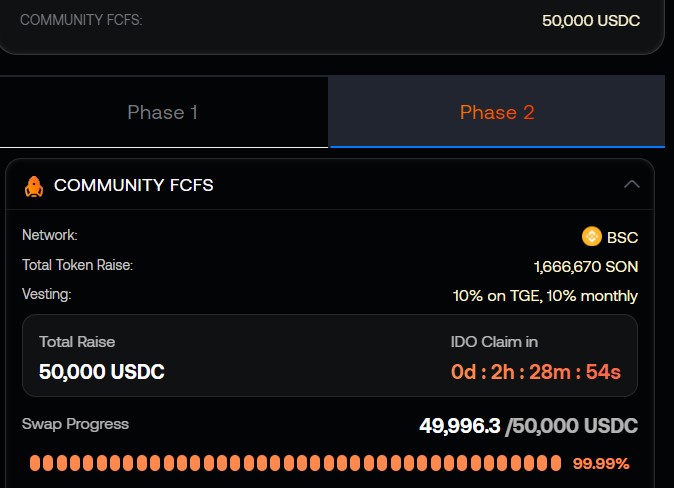This screenshot has height=488, width=674.
Task: Click the IDO Claim countdown timer
Action: pos(535,372)
